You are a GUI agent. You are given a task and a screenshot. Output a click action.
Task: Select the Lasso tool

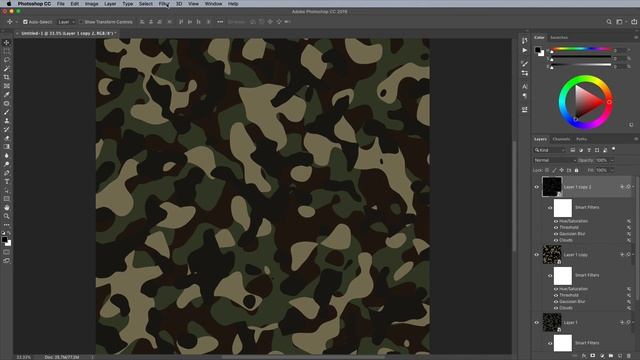tap(7, 60)
